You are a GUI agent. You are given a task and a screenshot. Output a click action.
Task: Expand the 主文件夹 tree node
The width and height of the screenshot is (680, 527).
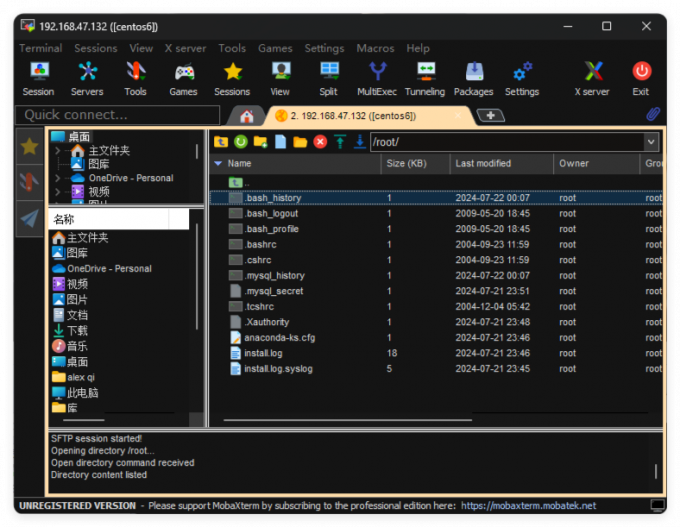(58, 151)
